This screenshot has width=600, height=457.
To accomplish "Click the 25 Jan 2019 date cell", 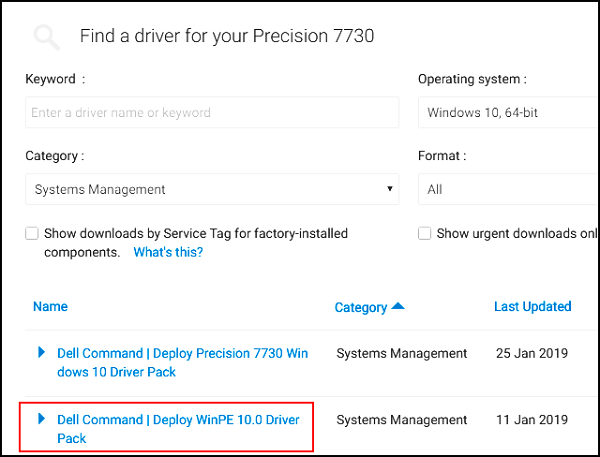I will tap(531, 353).
